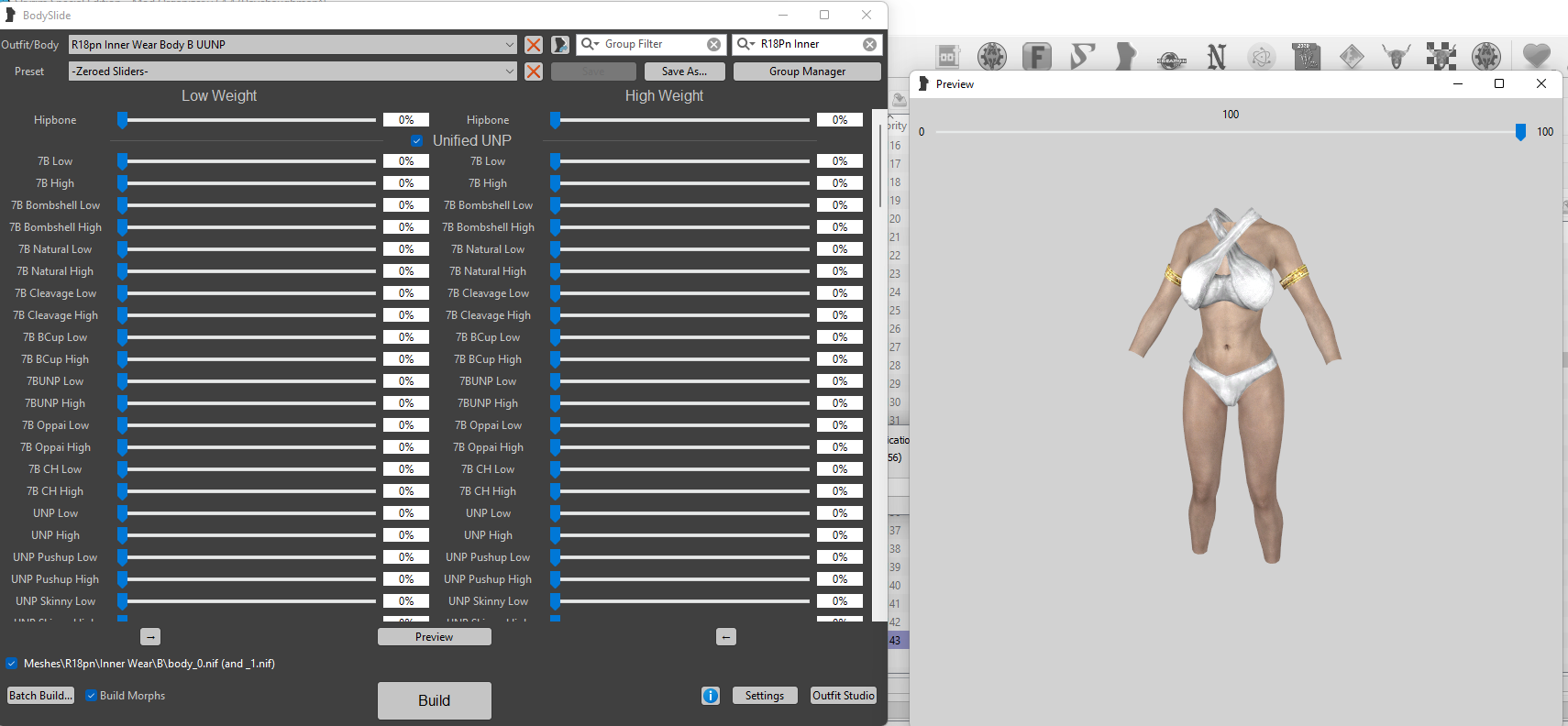
Task: Click the body icon with blue arrow
Action: (x=560, y=45)
